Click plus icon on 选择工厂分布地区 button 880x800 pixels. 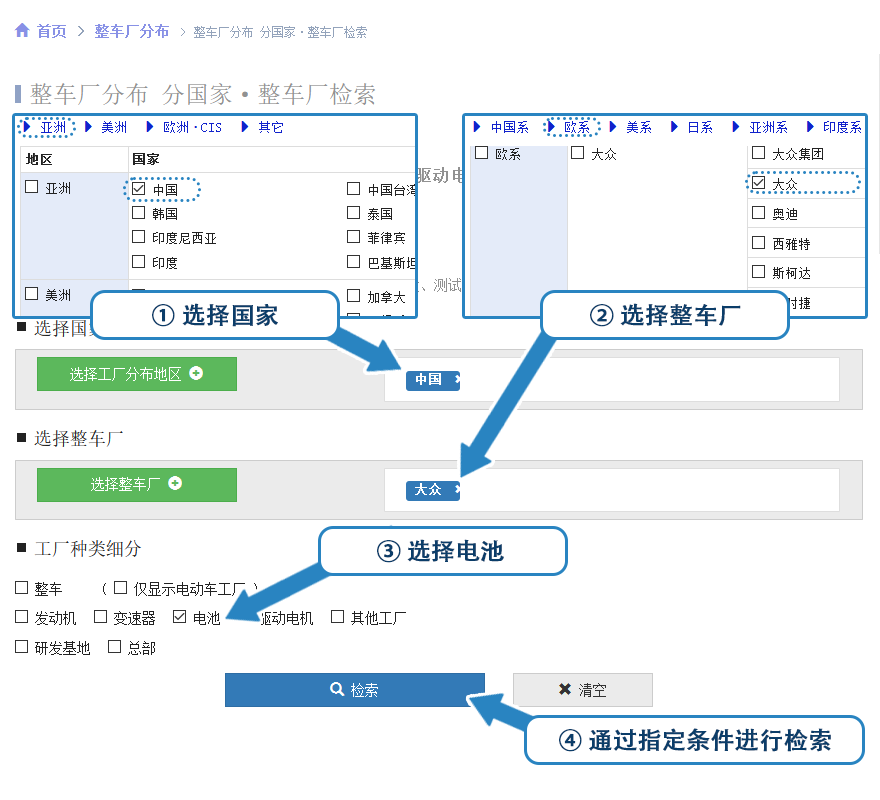pos(196,373)
